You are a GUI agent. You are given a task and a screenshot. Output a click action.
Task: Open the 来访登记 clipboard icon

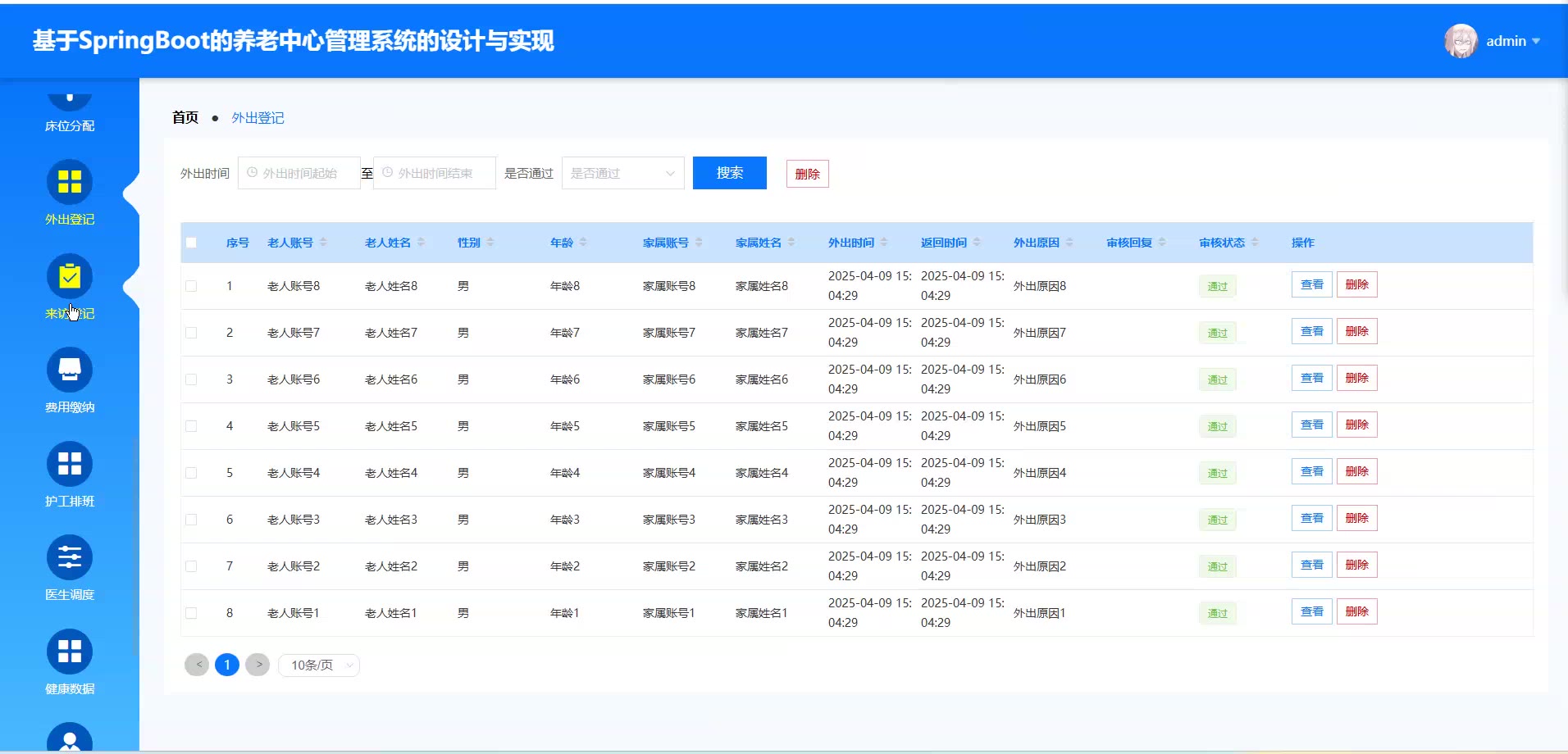70,277
